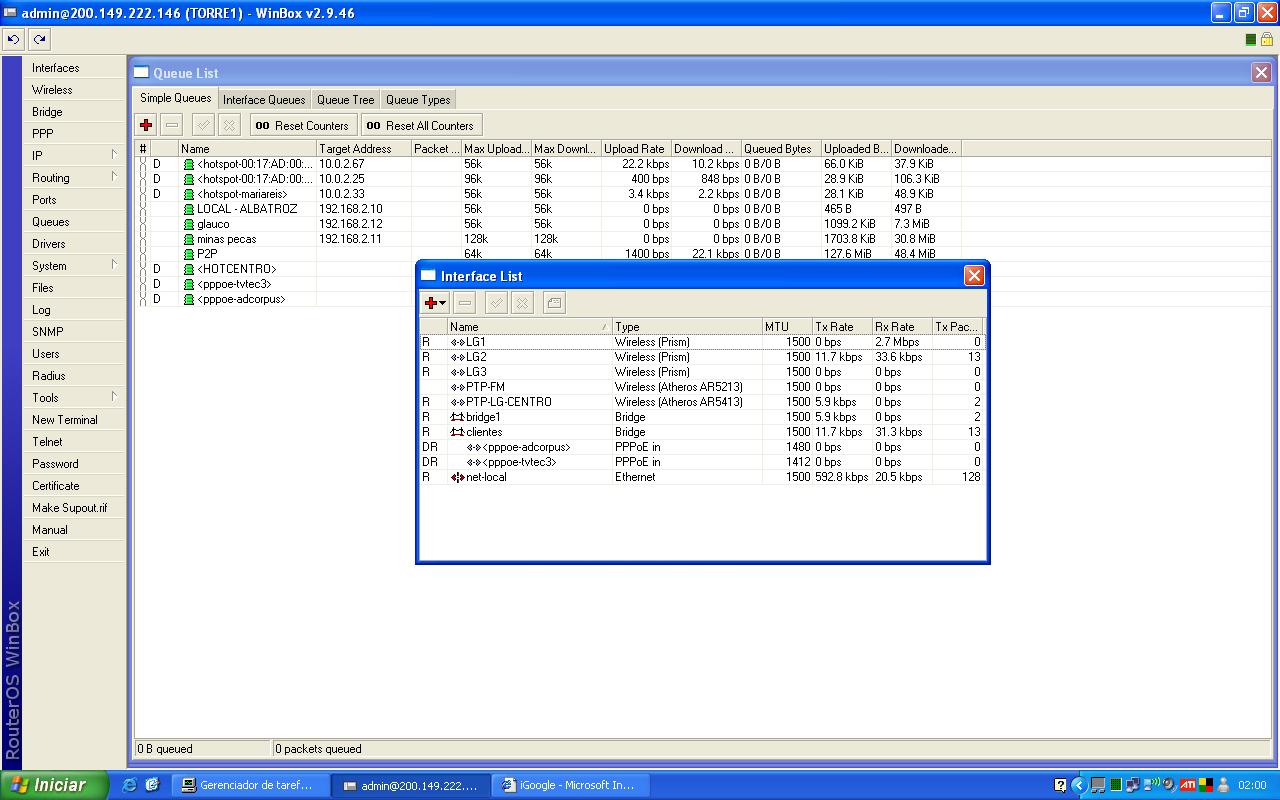This screenshot has height=800, width=1280.
Task: Open Interfaces in the sidebar menu
Action: click(x=75, y=68)
